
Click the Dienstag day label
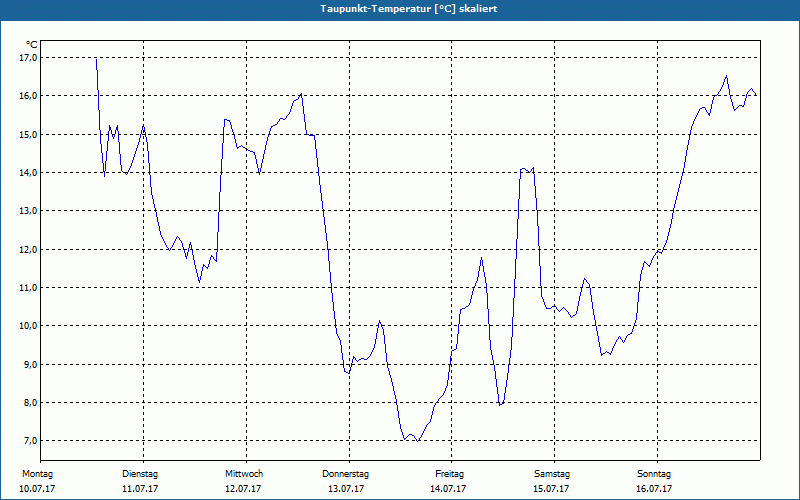coord(140,474)
